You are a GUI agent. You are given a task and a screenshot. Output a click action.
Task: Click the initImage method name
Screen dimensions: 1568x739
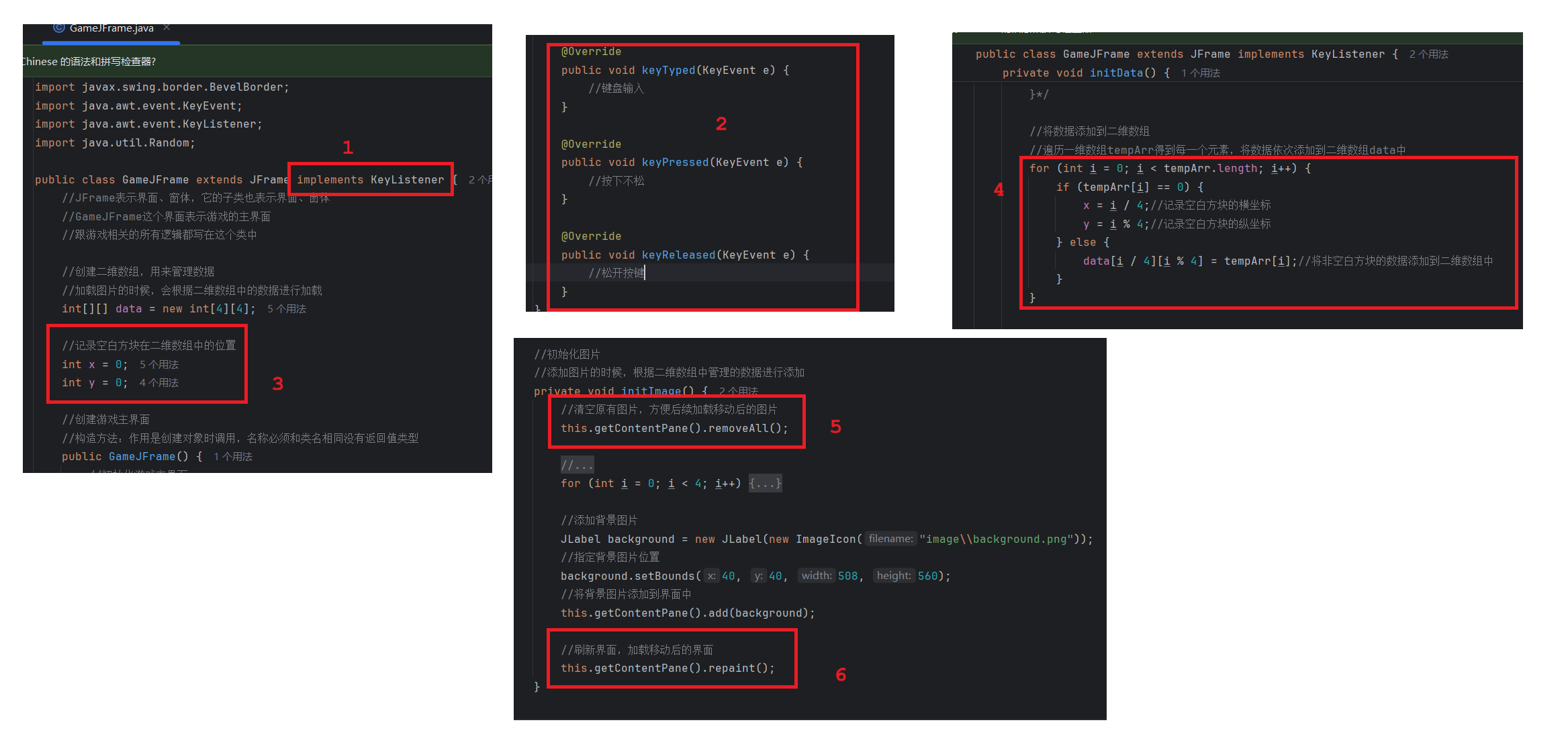coord(651,391)
